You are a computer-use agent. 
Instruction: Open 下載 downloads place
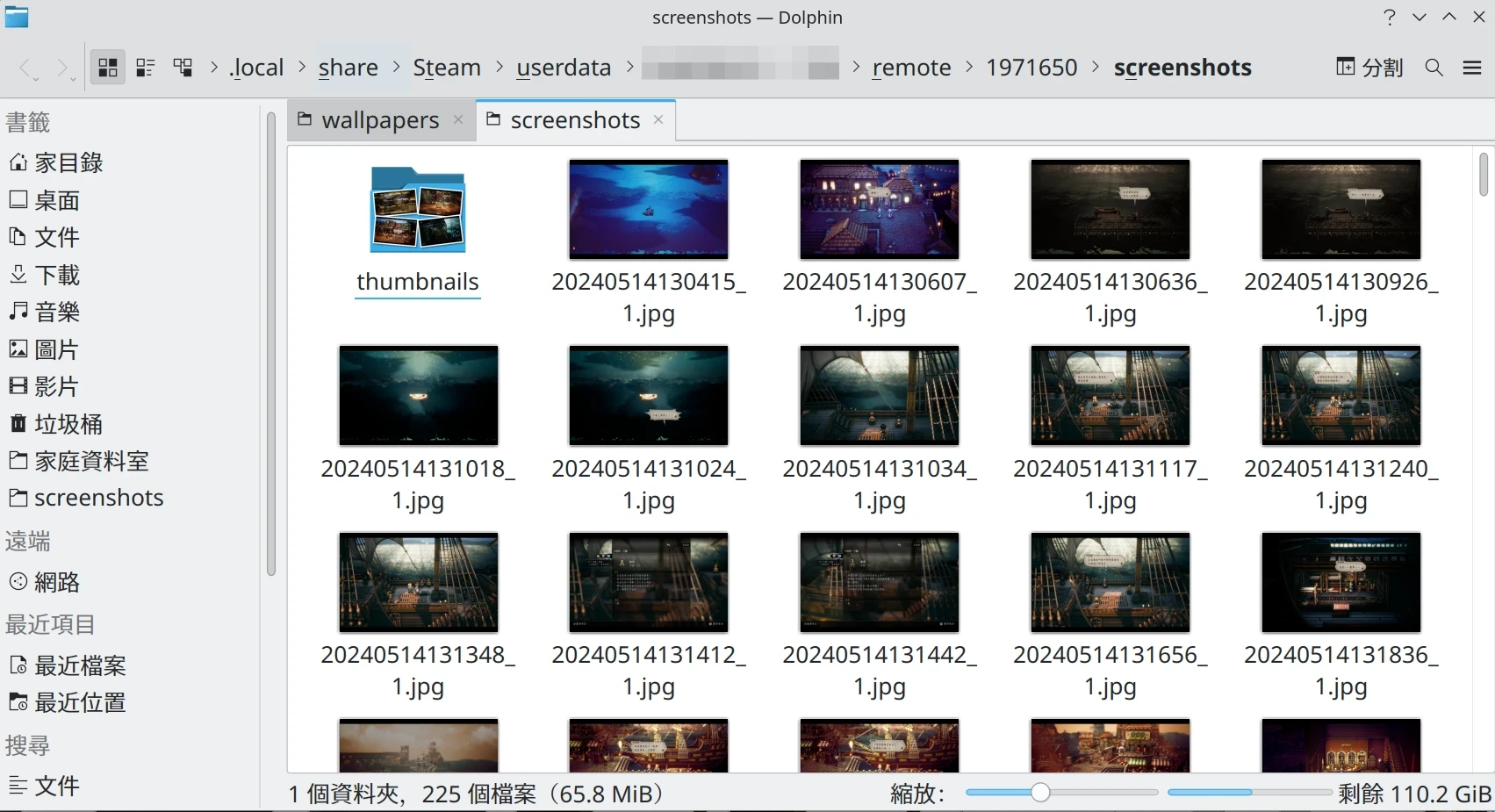click(x=44, y=275)
